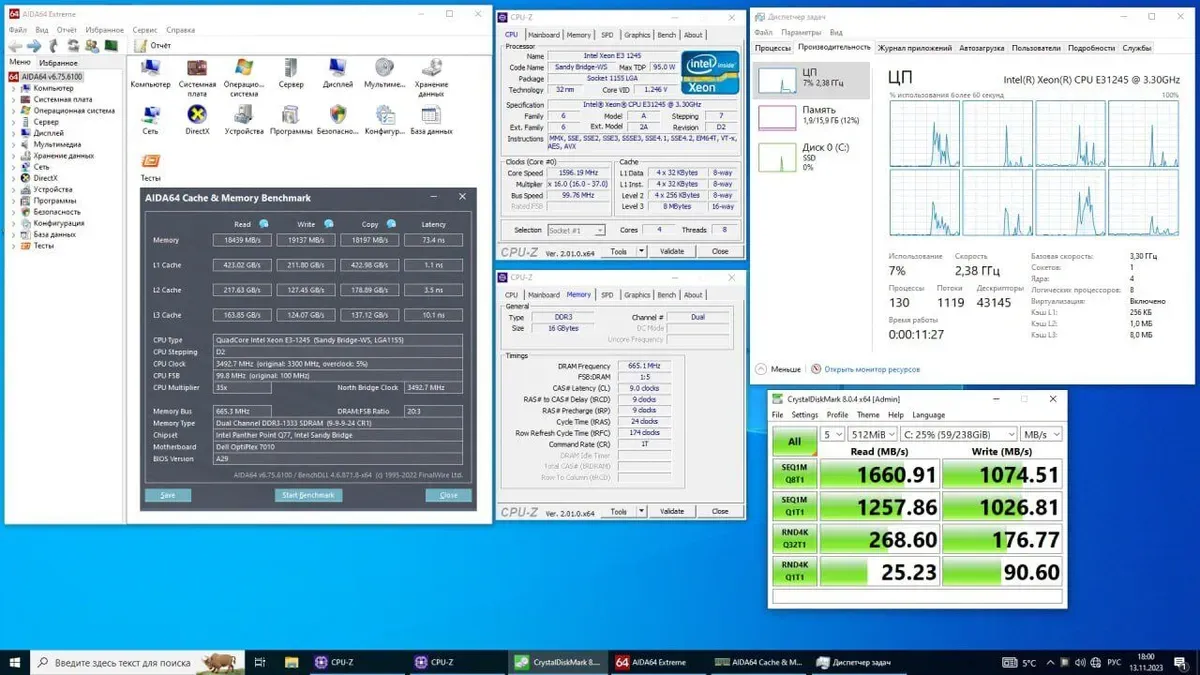Image resolution: width=1200 pixels, height=675 pixels.
Task: Switch to the Автозагрузка tab in Task Manager
Action: click(x=981, y=48)
